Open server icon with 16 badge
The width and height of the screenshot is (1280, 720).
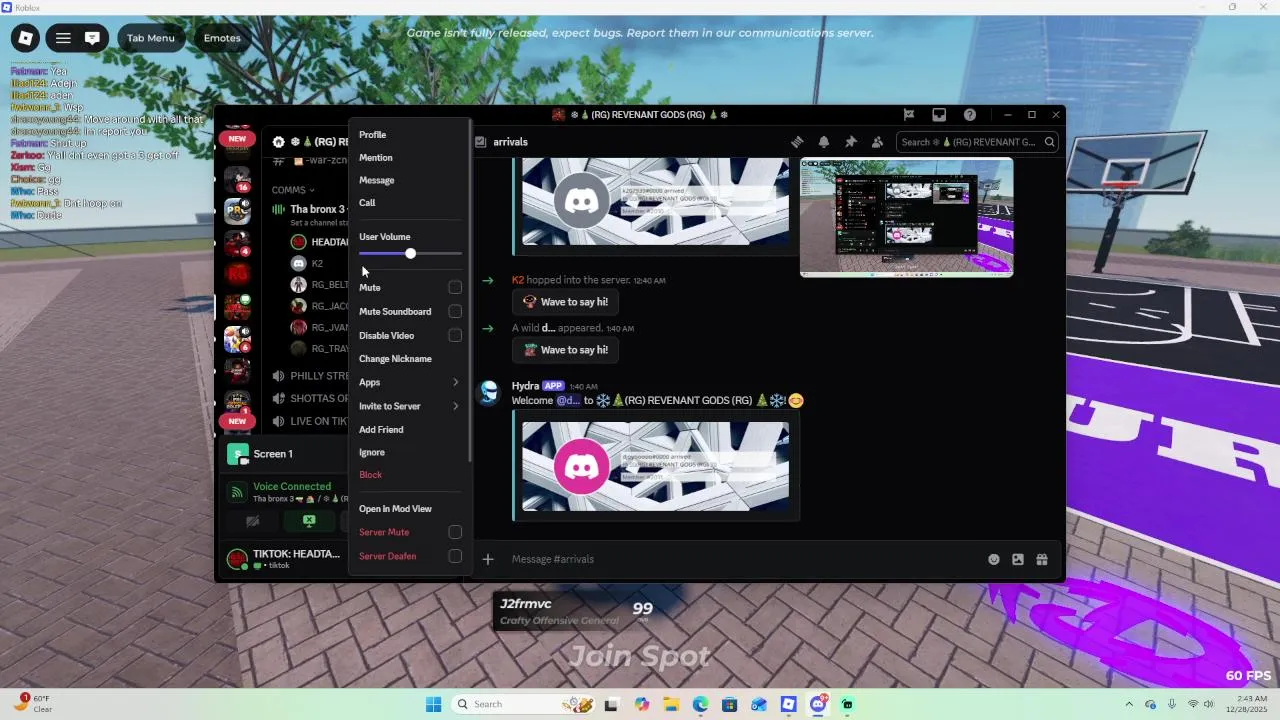(x=237, y=180)
